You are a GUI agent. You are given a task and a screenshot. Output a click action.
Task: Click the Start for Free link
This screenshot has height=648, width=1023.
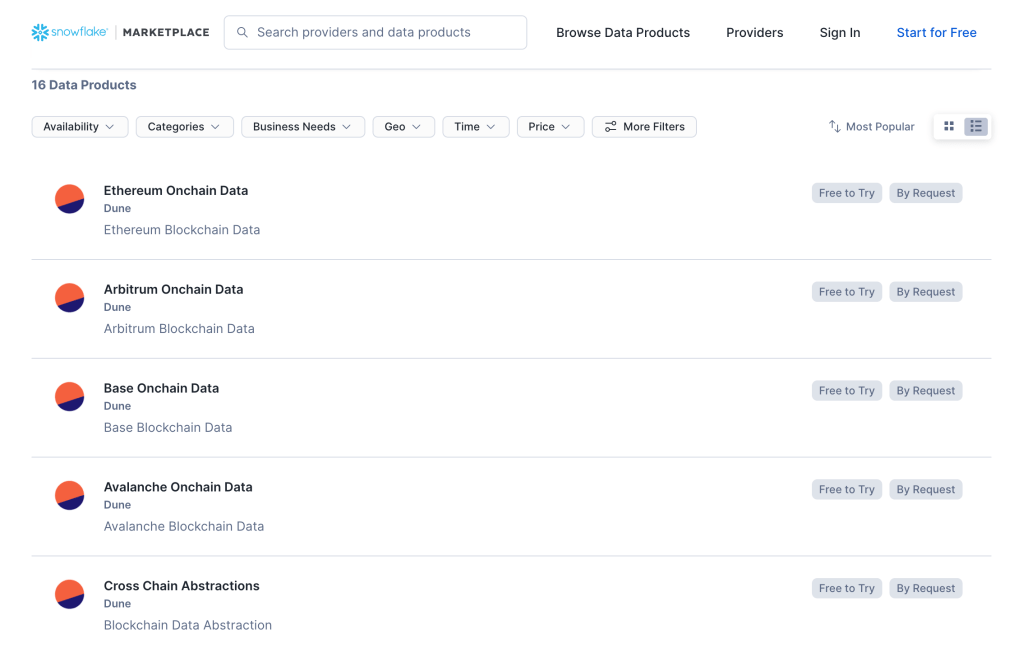point(936,33)
